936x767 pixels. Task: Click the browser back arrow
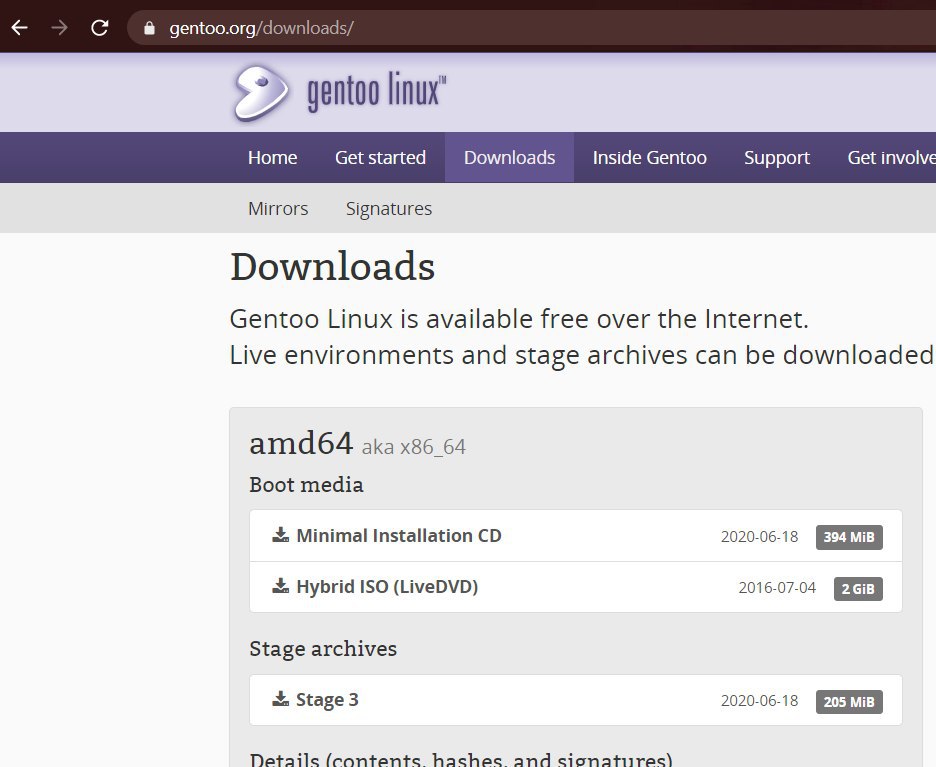pos(20,27)
